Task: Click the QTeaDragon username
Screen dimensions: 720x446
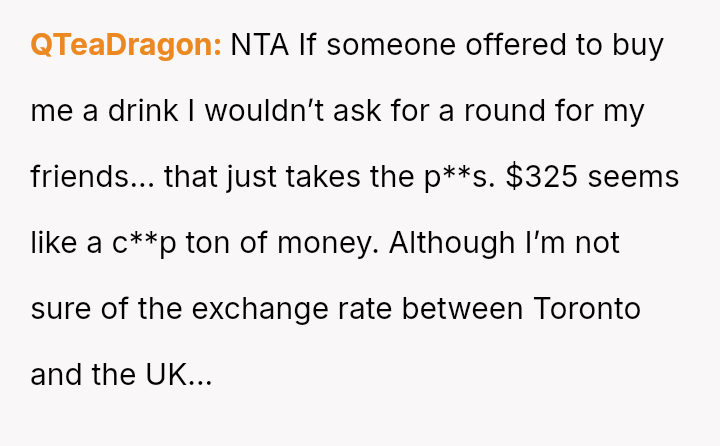Action: pos(126,45)
